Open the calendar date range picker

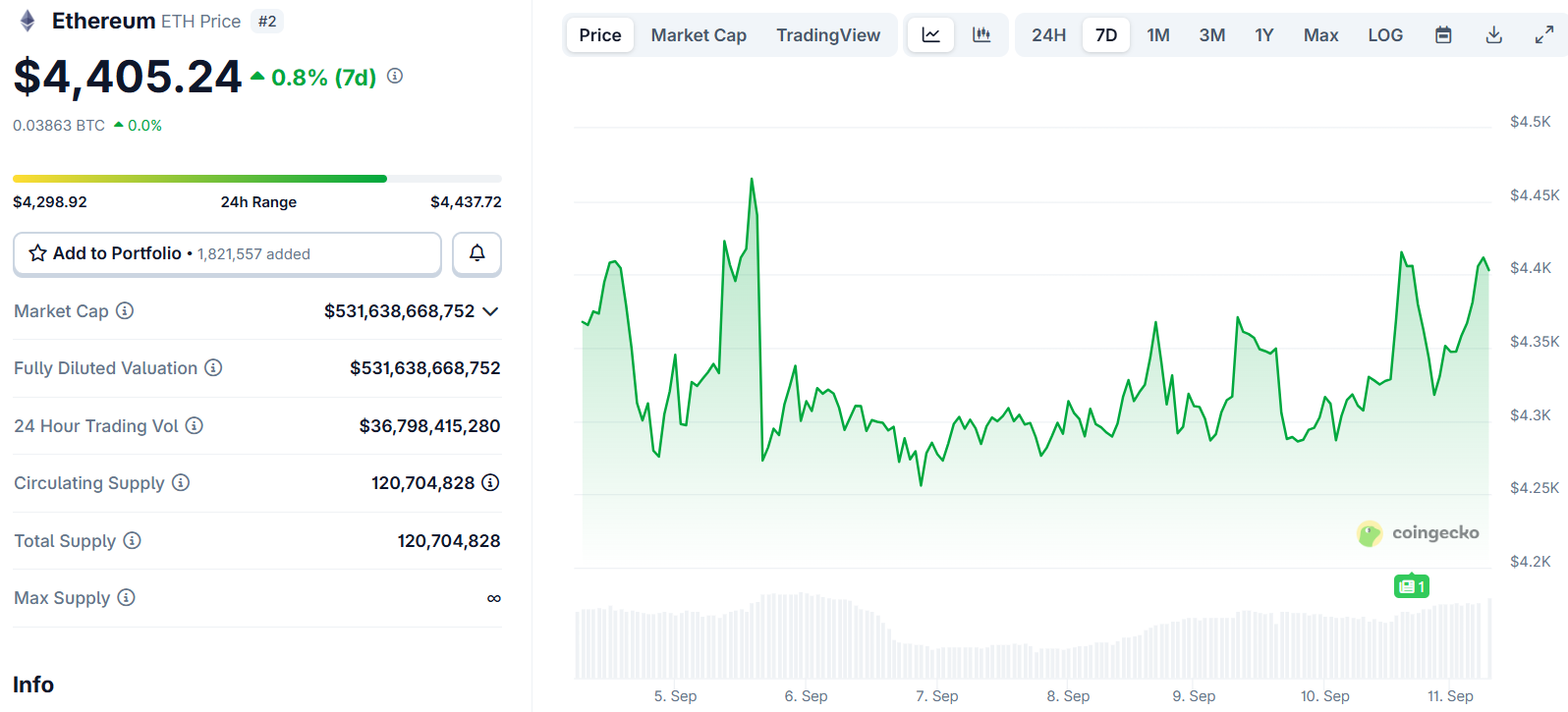[1443, 35]
